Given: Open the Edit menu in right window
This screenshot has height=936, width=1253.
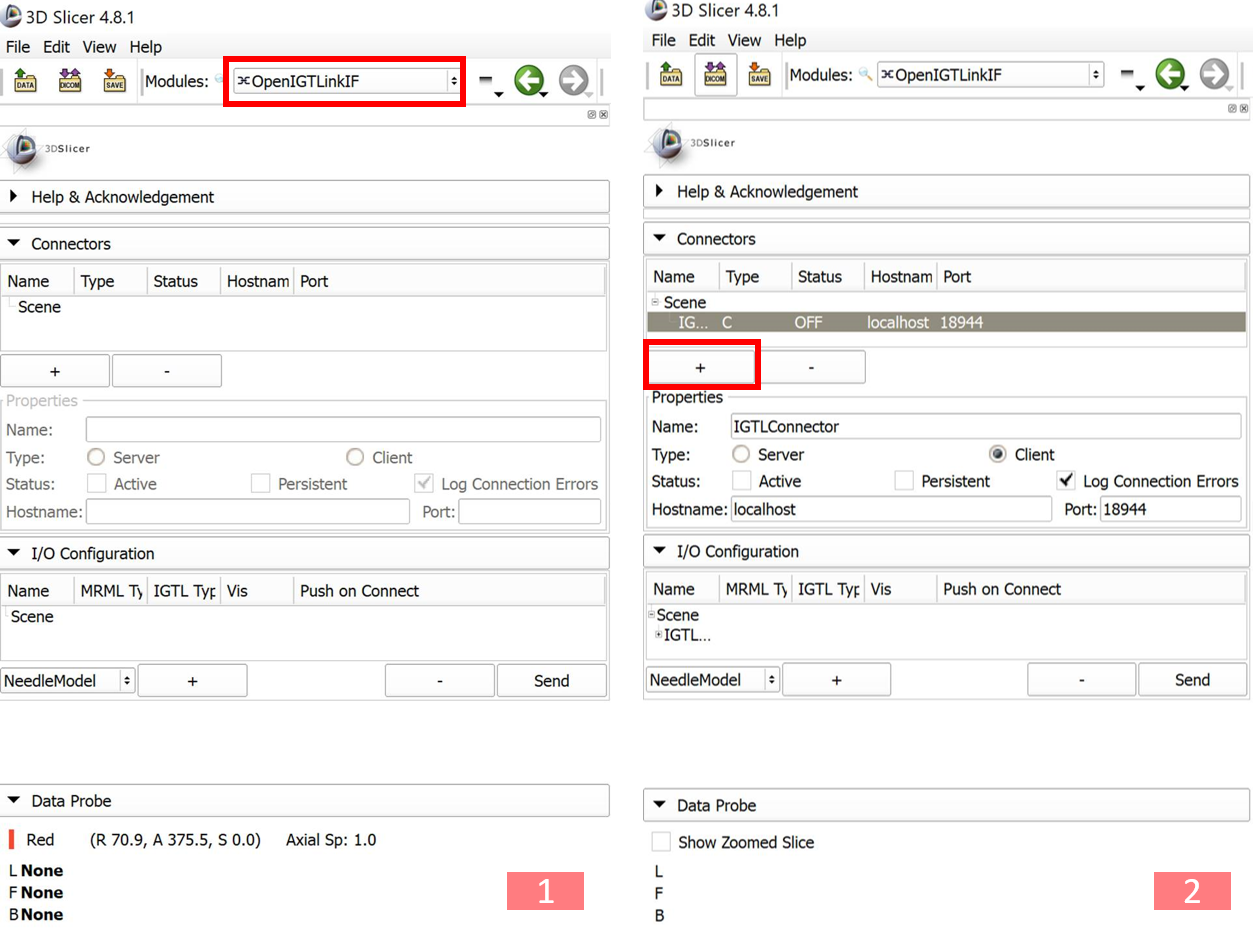Looking at the screenshot, I should tap(702, 40).
